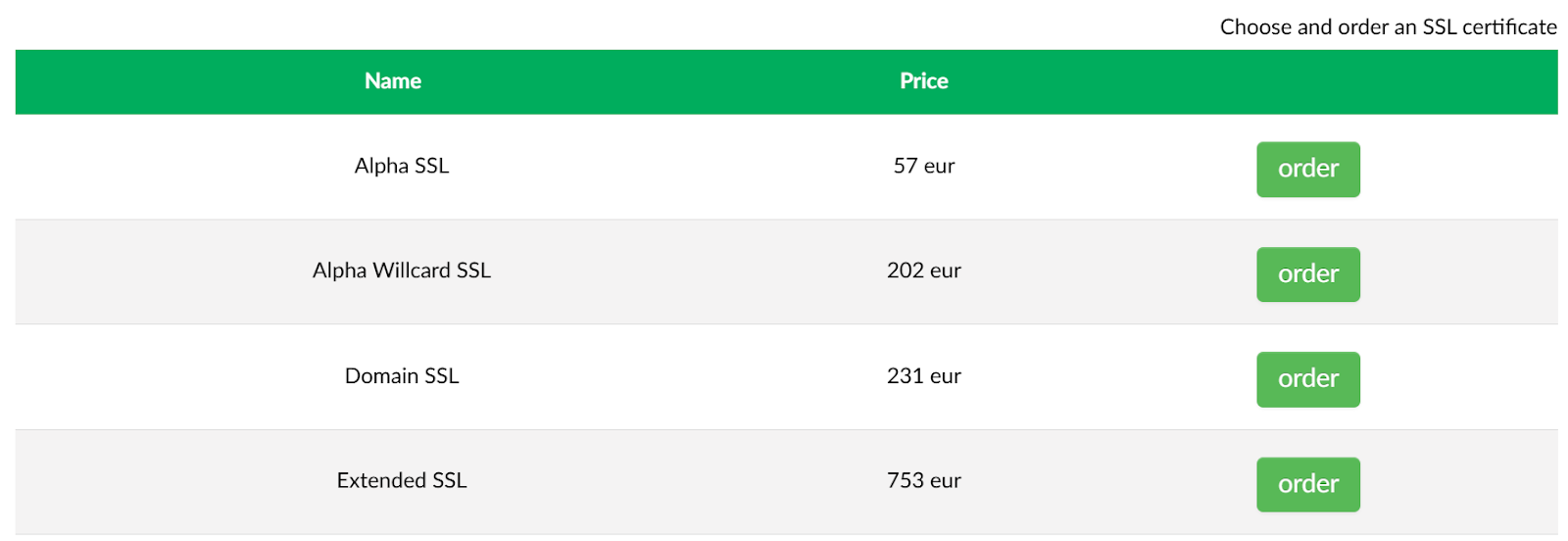1568x541 pixels.
Task: Click the 57 eur price
Action: [x=923, y=166]
